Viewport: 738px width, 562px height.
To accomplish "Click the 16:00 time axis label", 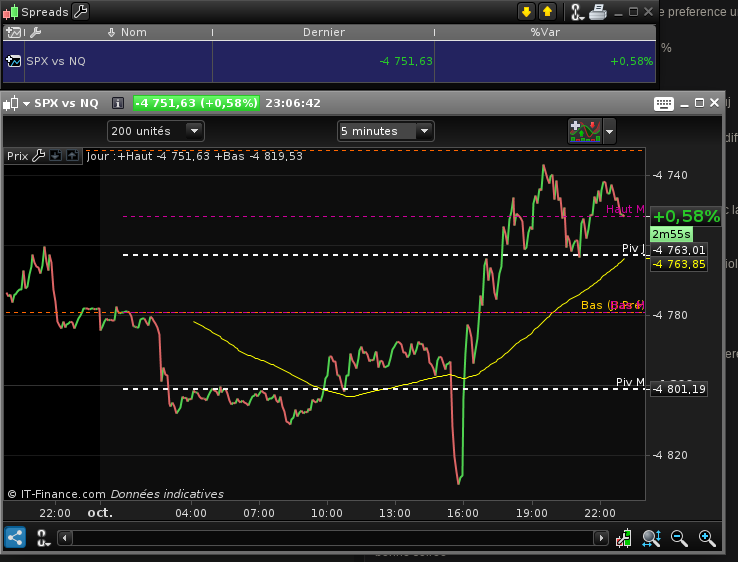I will 463,513.
